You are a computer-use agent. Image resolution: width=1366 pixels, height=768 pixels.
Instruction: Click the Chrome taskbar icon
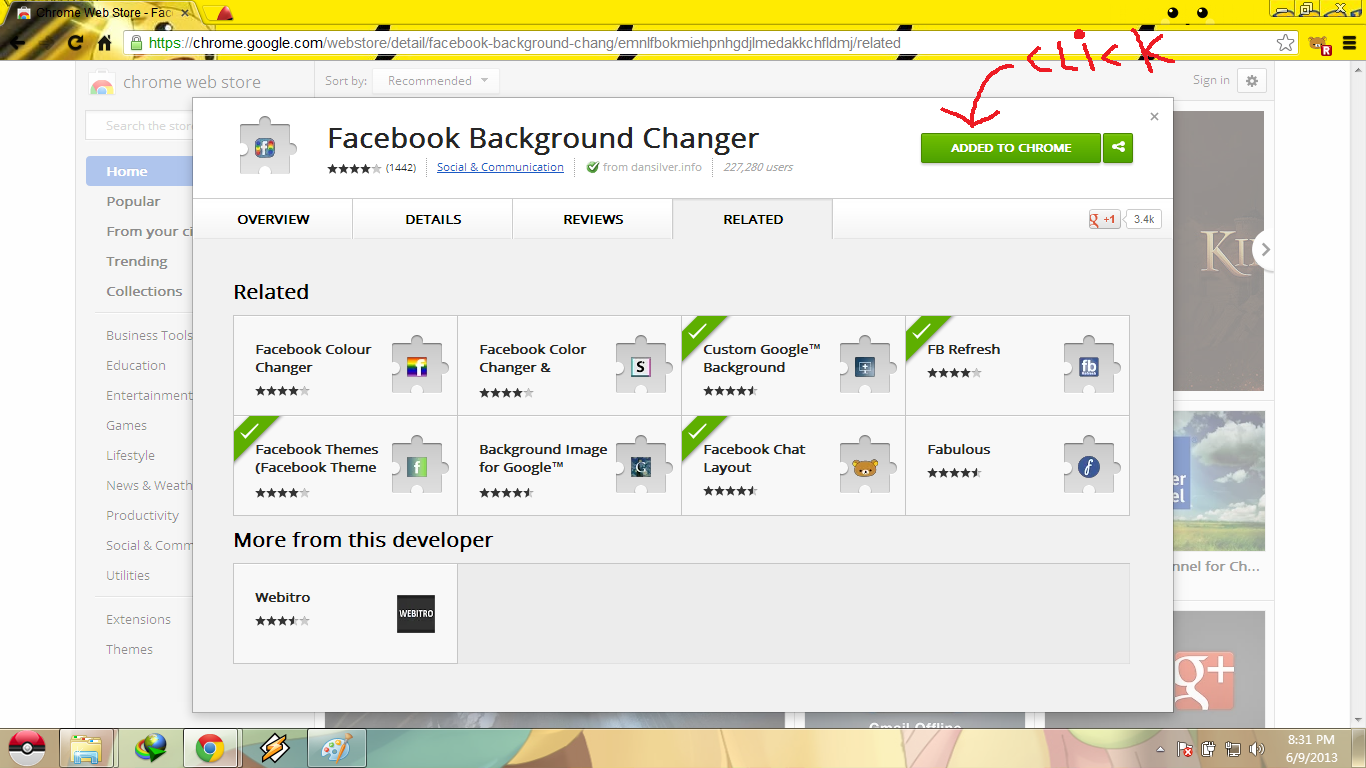click(x=209, y=748)
